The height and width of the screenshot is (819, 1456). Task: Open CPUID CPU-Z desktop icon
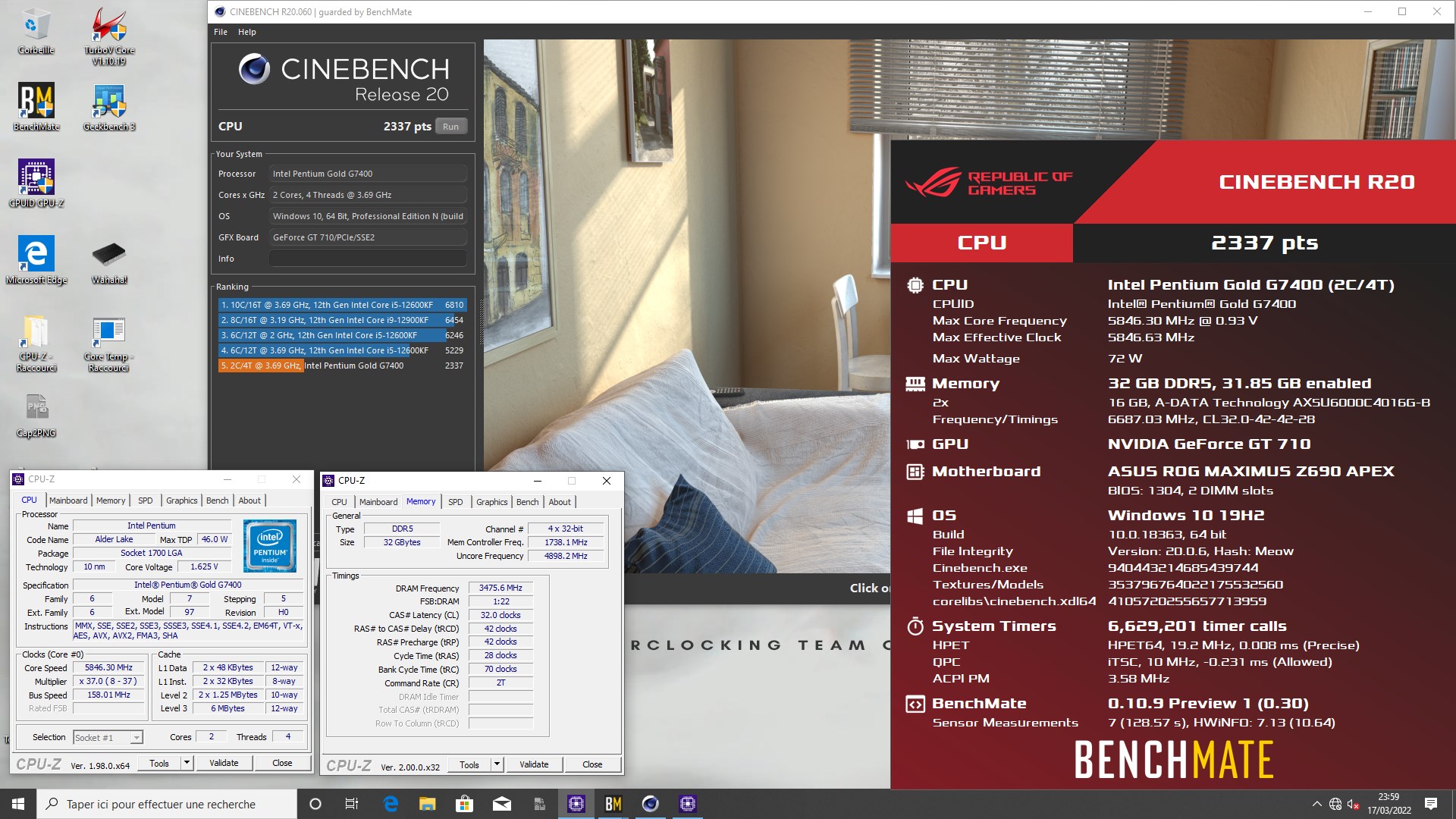(x=36, y=183)
